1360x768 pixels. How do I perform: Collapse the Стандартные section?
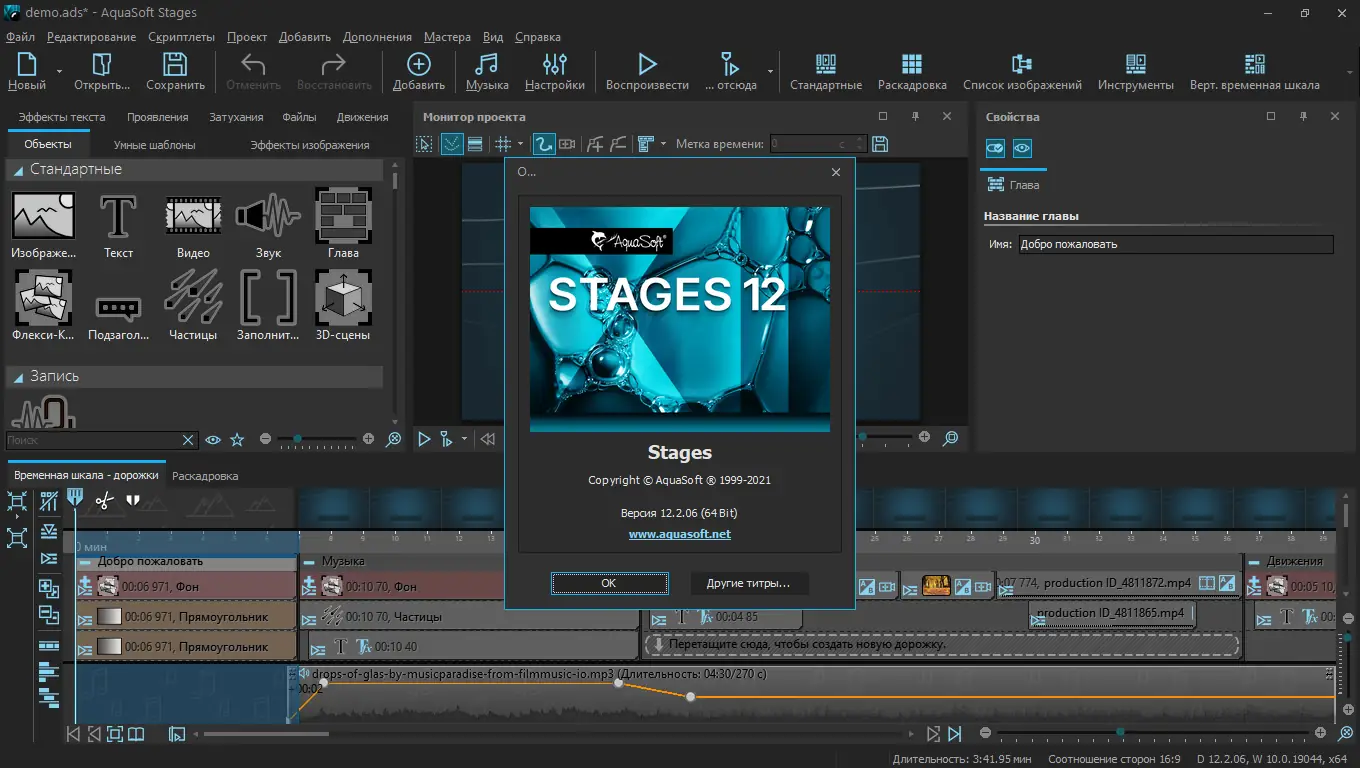click(18, 171)
